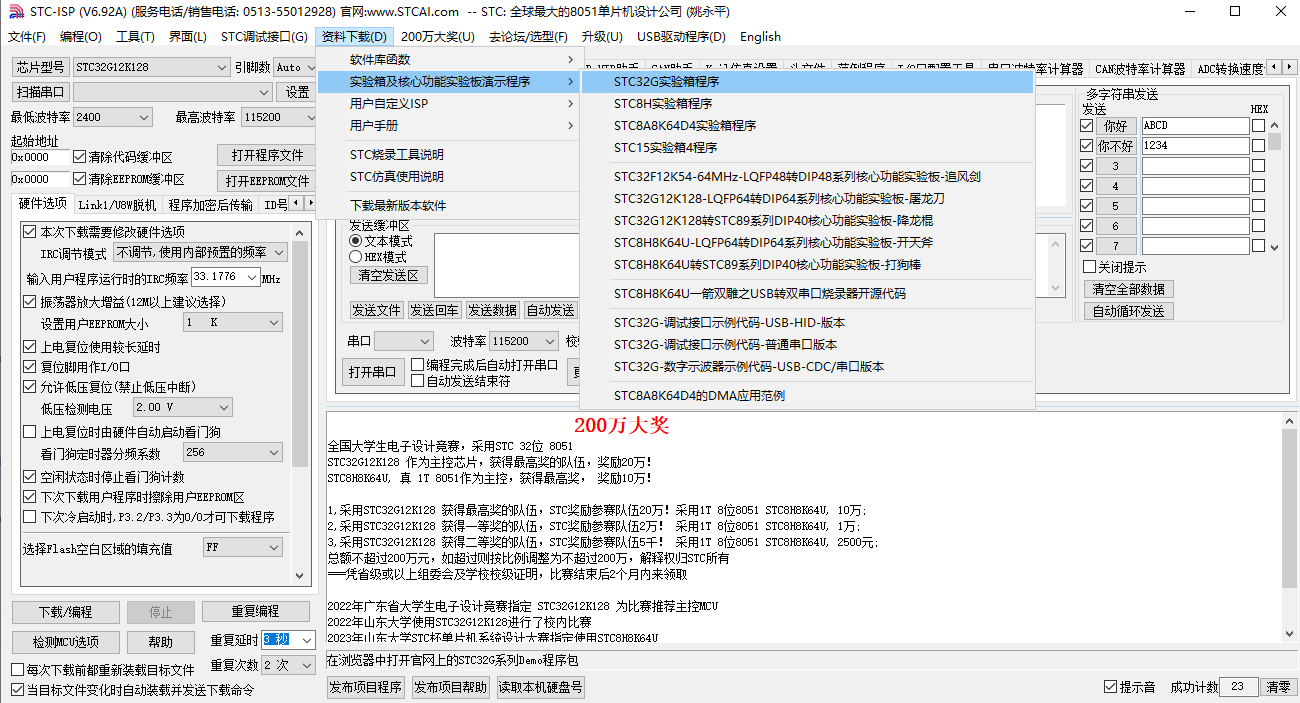Click 清零 success counter button
This screenshot has width=1300, height=703.
click(x=1279, y=687)
